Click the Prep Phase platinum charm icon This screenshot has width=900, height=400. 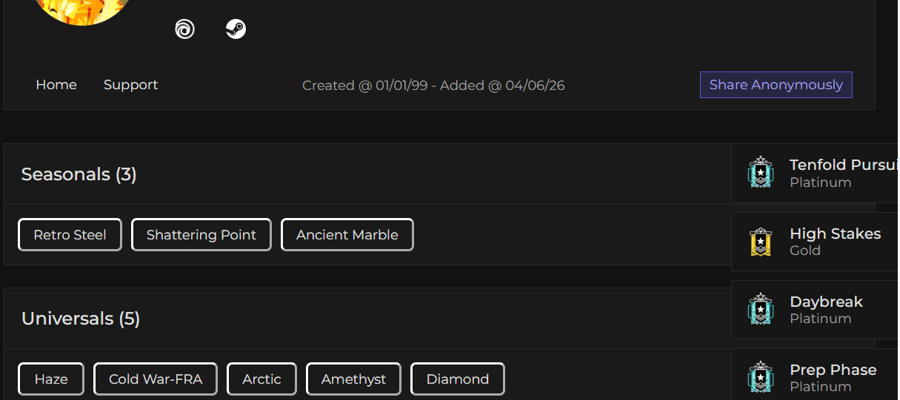pos(761,377)
